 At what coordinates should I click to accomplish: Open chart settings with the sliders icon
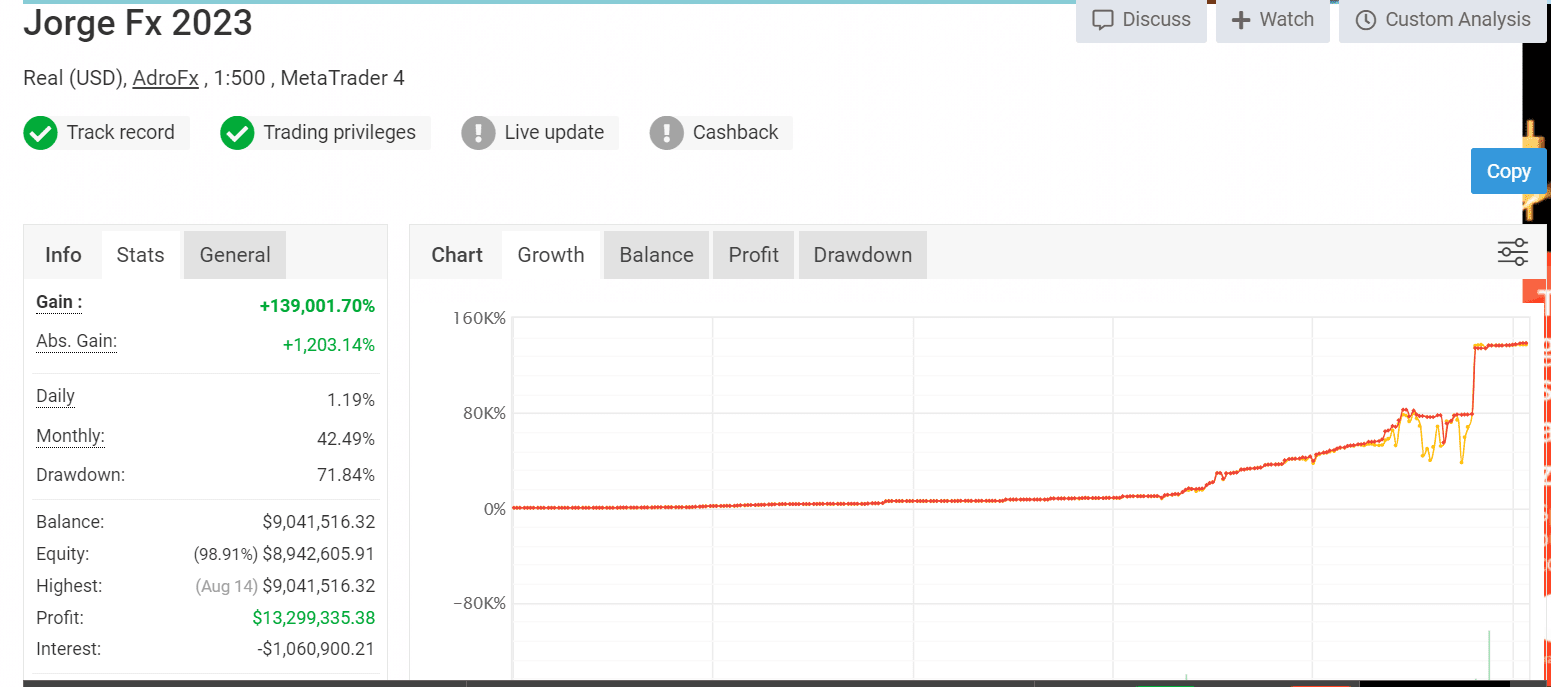(x=1511, y=252)
